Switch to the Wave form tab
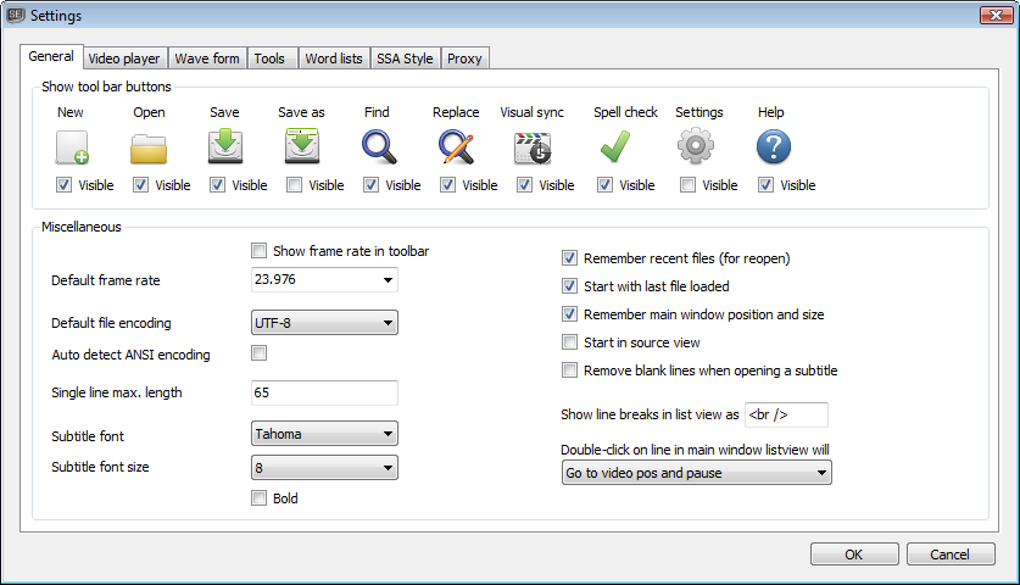This screenshot has height=585, width=1020. tap(207, 59)
